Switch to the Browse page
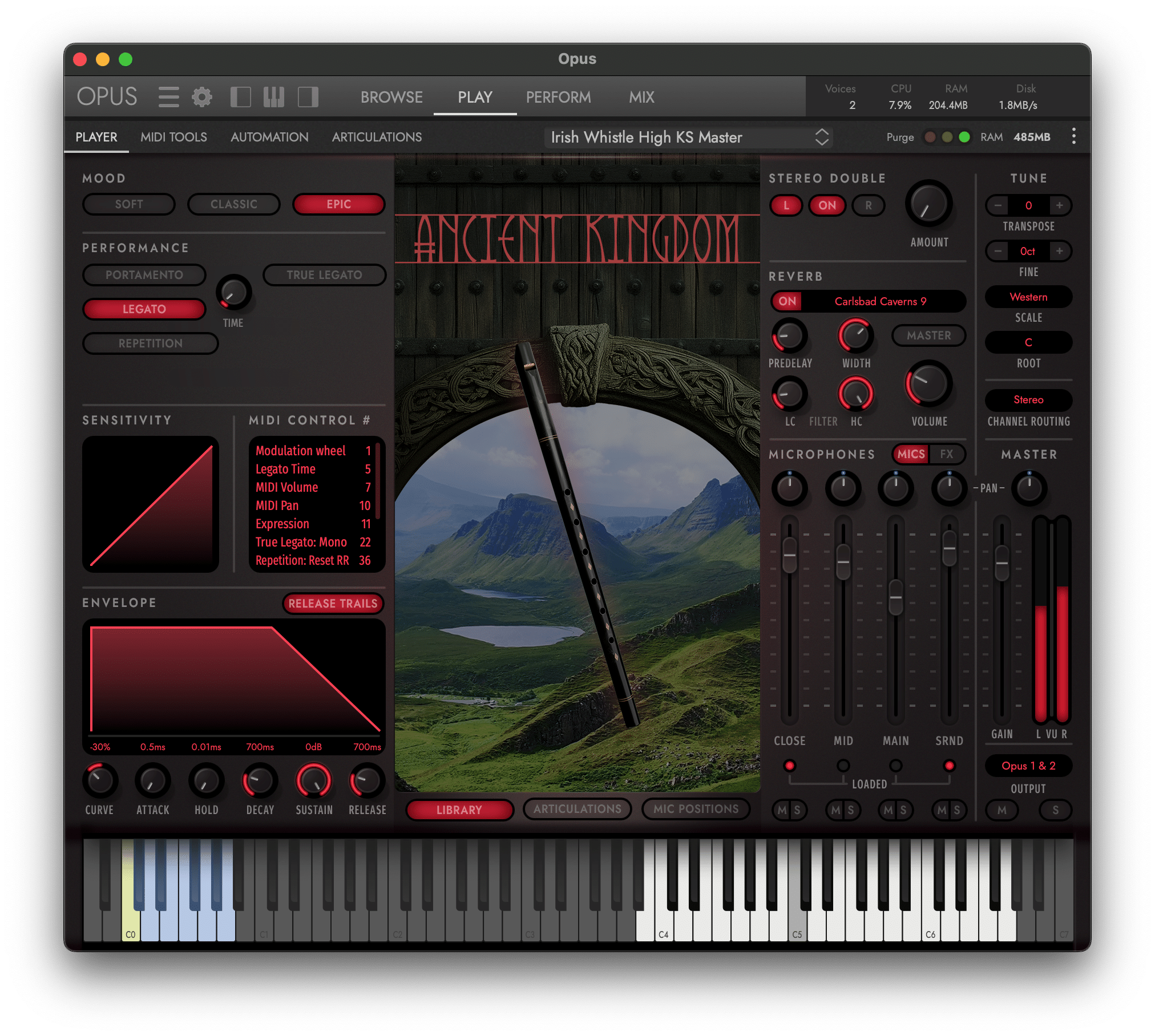This screenshot has width=1155, height=1036. 391,97
